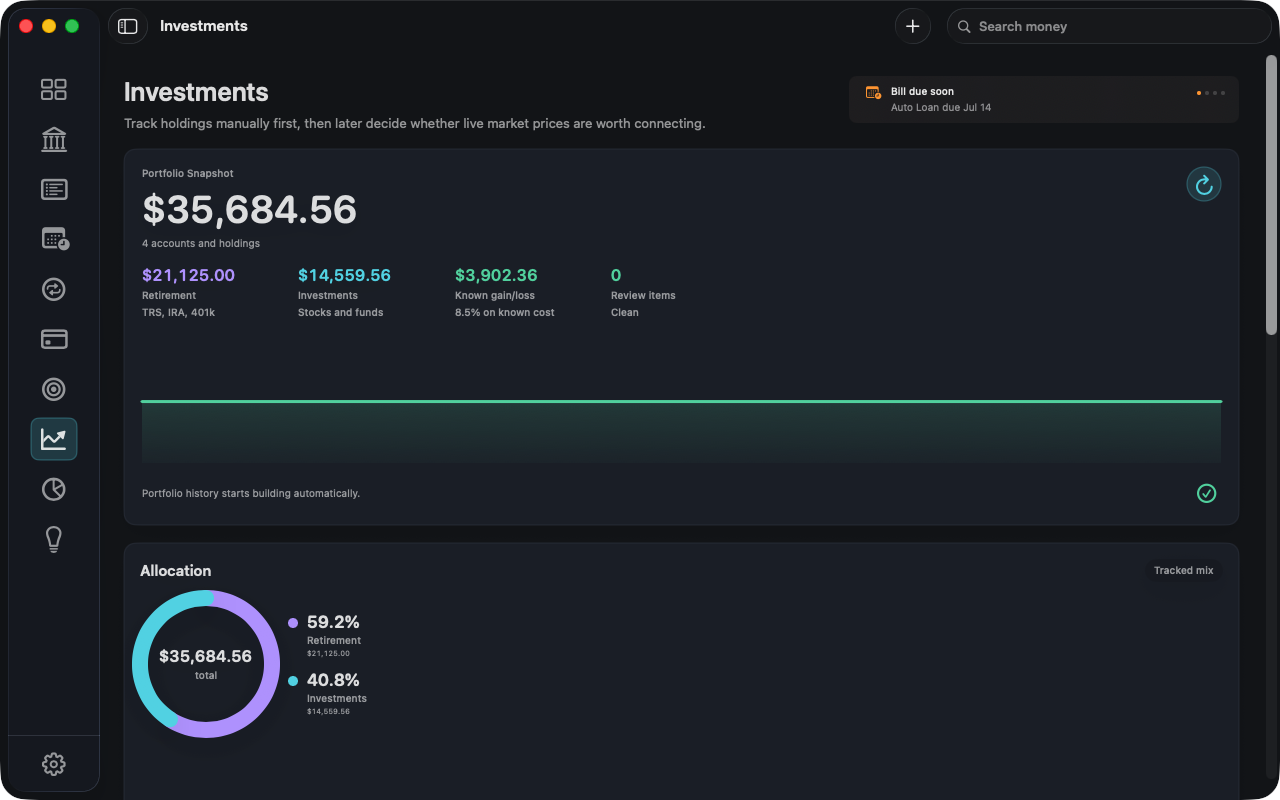Click the bill due calendar icon
1280x800 pixels.
point(873,92)
